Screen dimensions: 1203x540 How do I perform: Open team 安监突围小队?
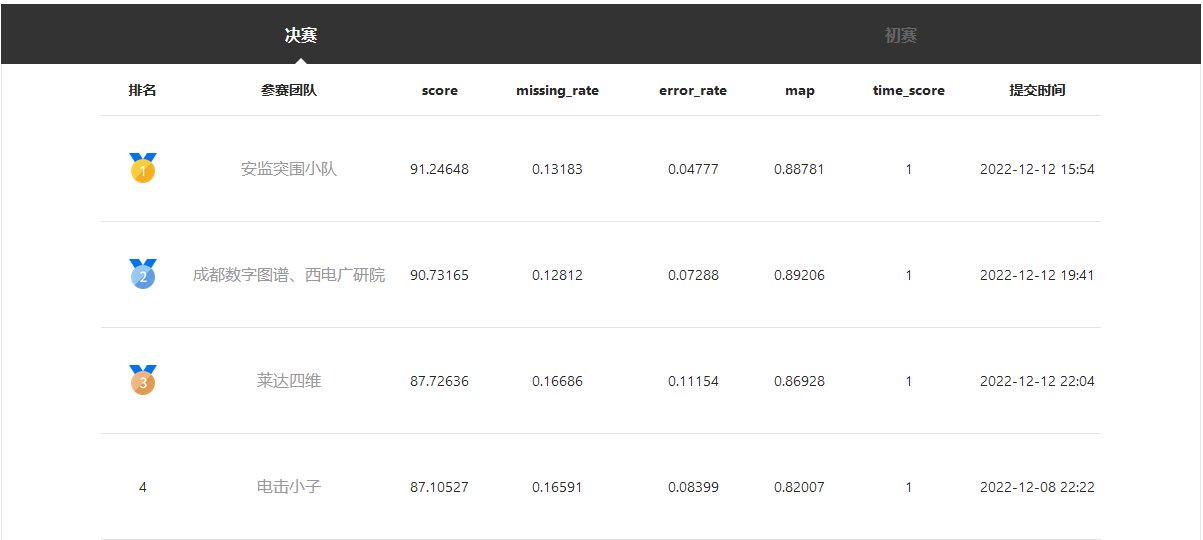[289, 169]
